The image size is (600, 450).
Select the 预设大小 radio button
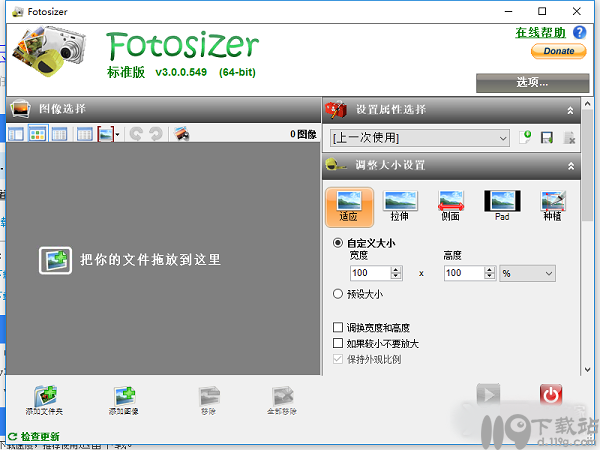click(x=338, y=294)
